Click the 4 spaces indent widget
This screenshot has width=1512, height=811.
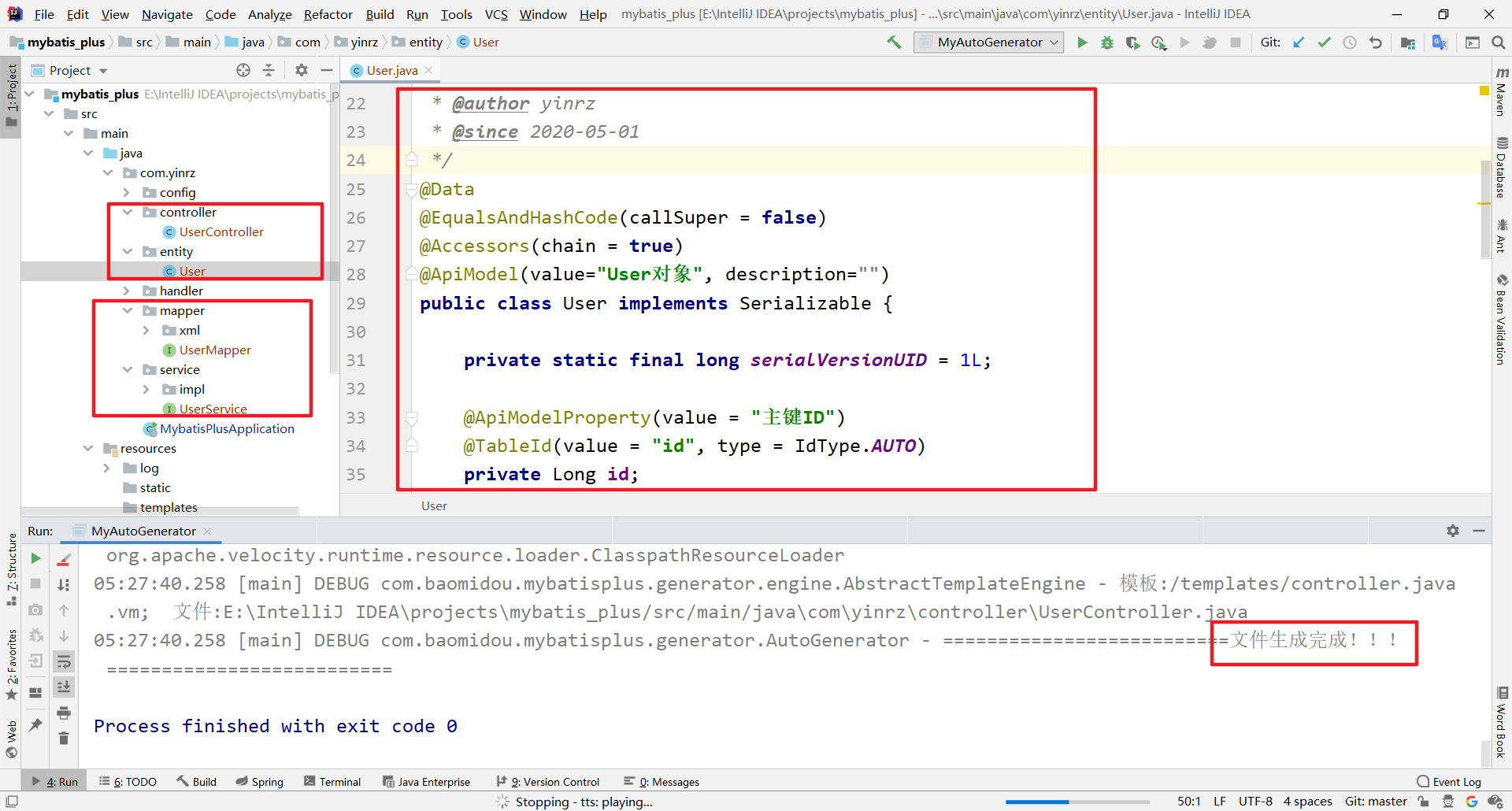(x=1308, y=802)
